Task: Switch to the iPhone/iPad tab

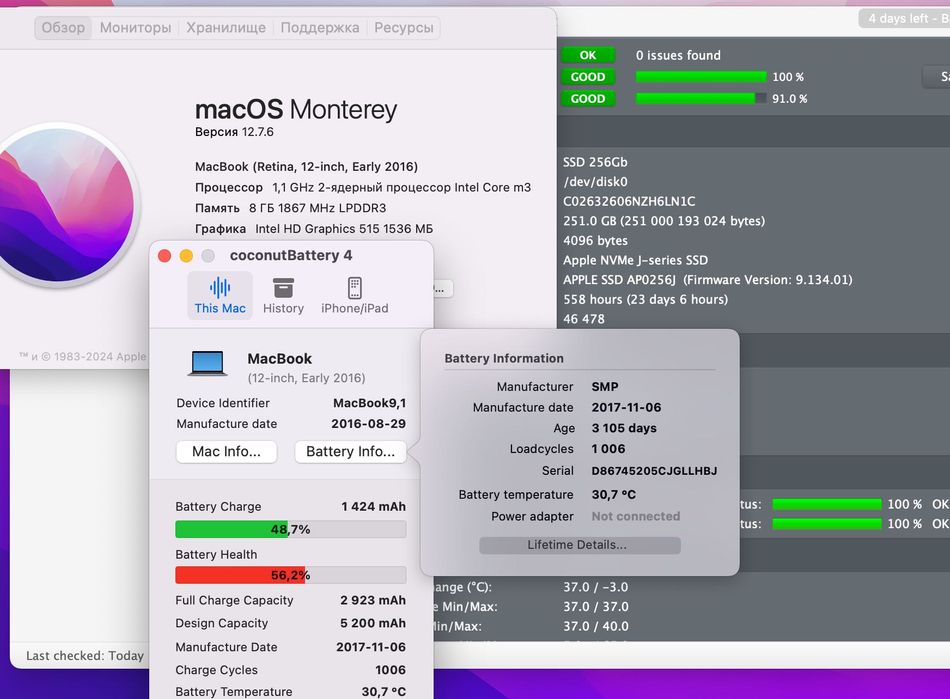Action: pos(354,295)
